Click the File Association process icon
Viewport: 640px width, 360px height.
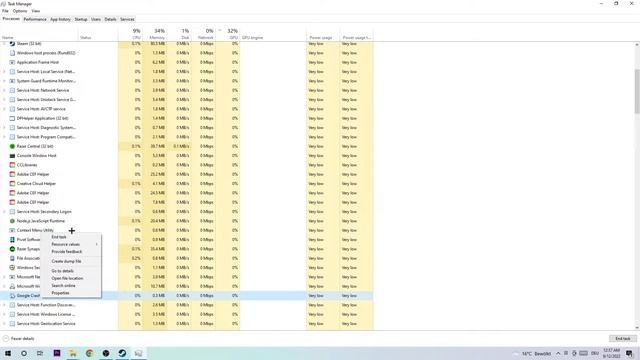(12, 258)
